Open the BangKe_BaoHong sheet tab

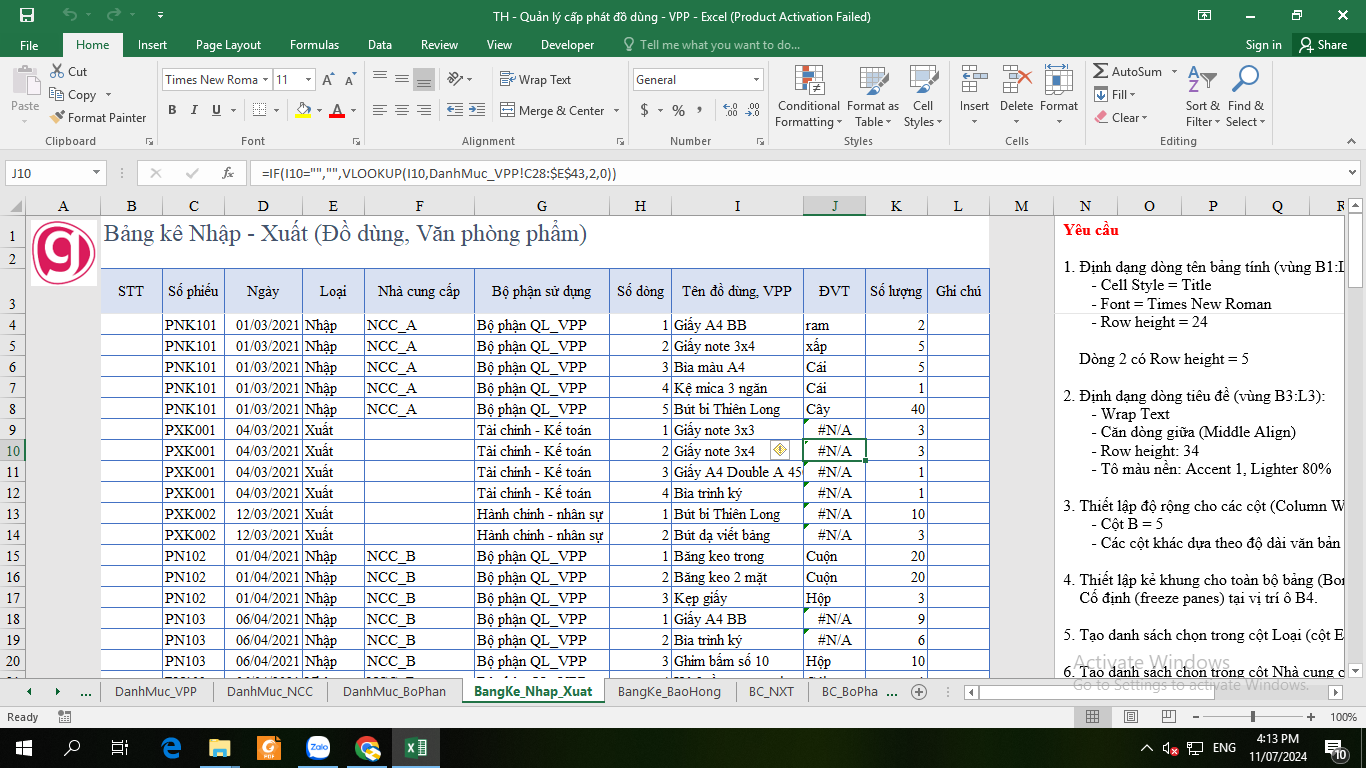668,691
